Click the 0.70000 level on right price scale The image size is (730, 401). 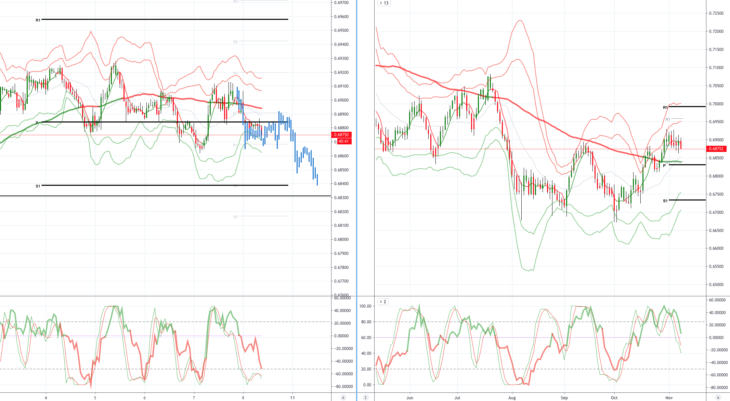tap(716, 104)
